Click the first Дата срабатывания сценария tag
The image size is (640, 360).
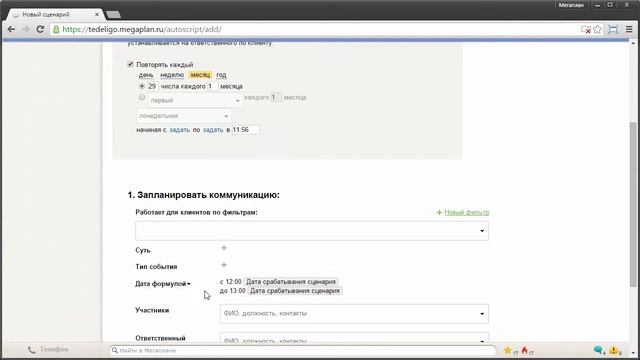point(291,282)
